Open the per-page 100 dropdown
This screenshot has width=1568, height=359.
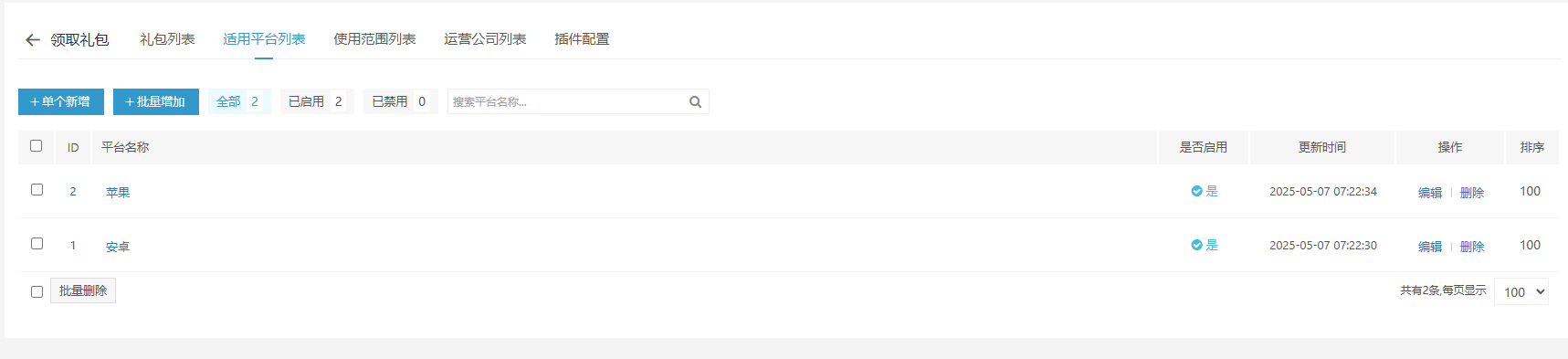click(1521, 291)
